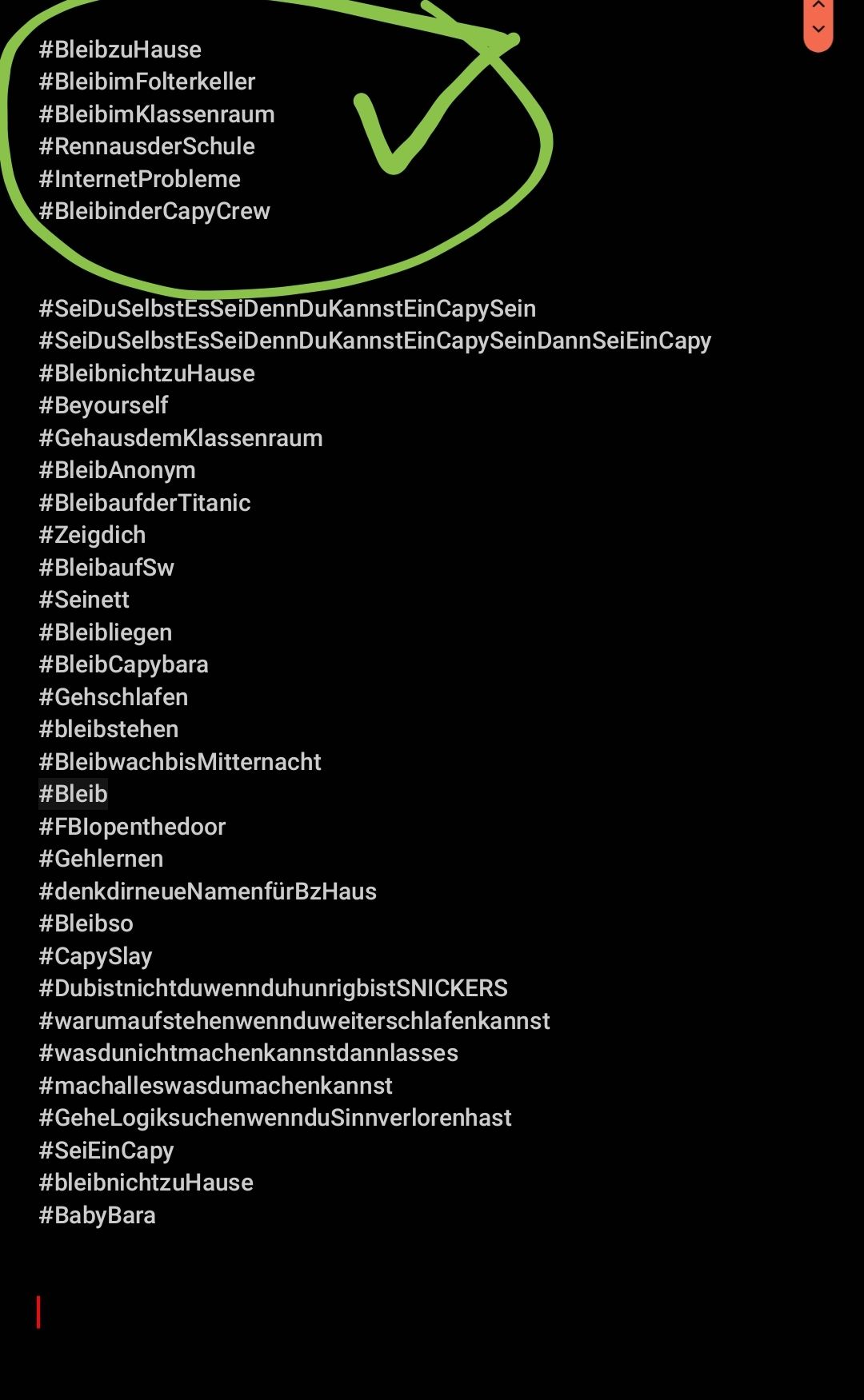This screenshot has width=864, height=1400.
Task: Click the highlighted #Bleib hashtag
Action: pos(73,794)
